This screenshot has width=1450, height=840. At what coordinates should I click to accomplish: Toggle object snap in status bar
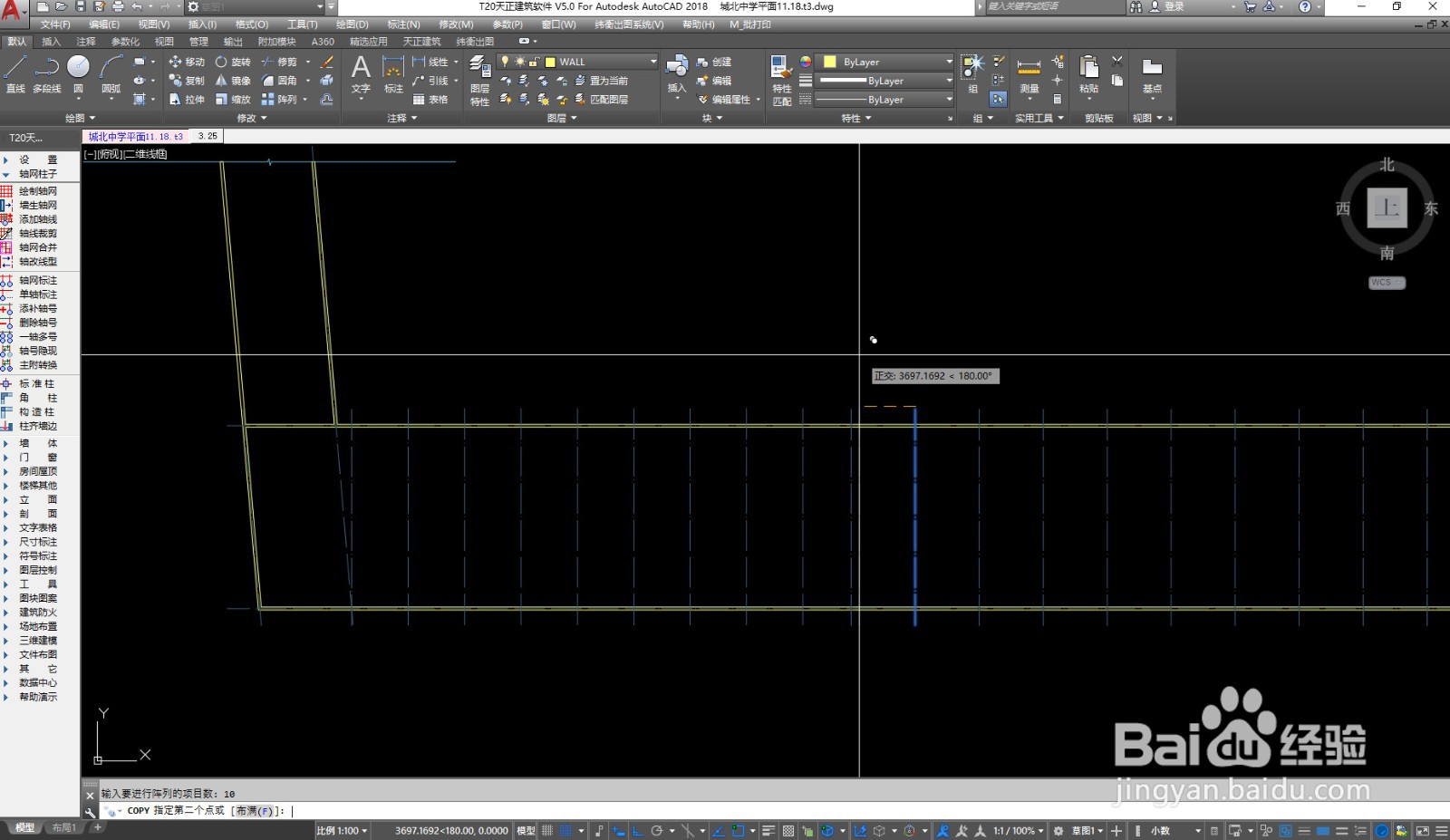tap(738, 830)
